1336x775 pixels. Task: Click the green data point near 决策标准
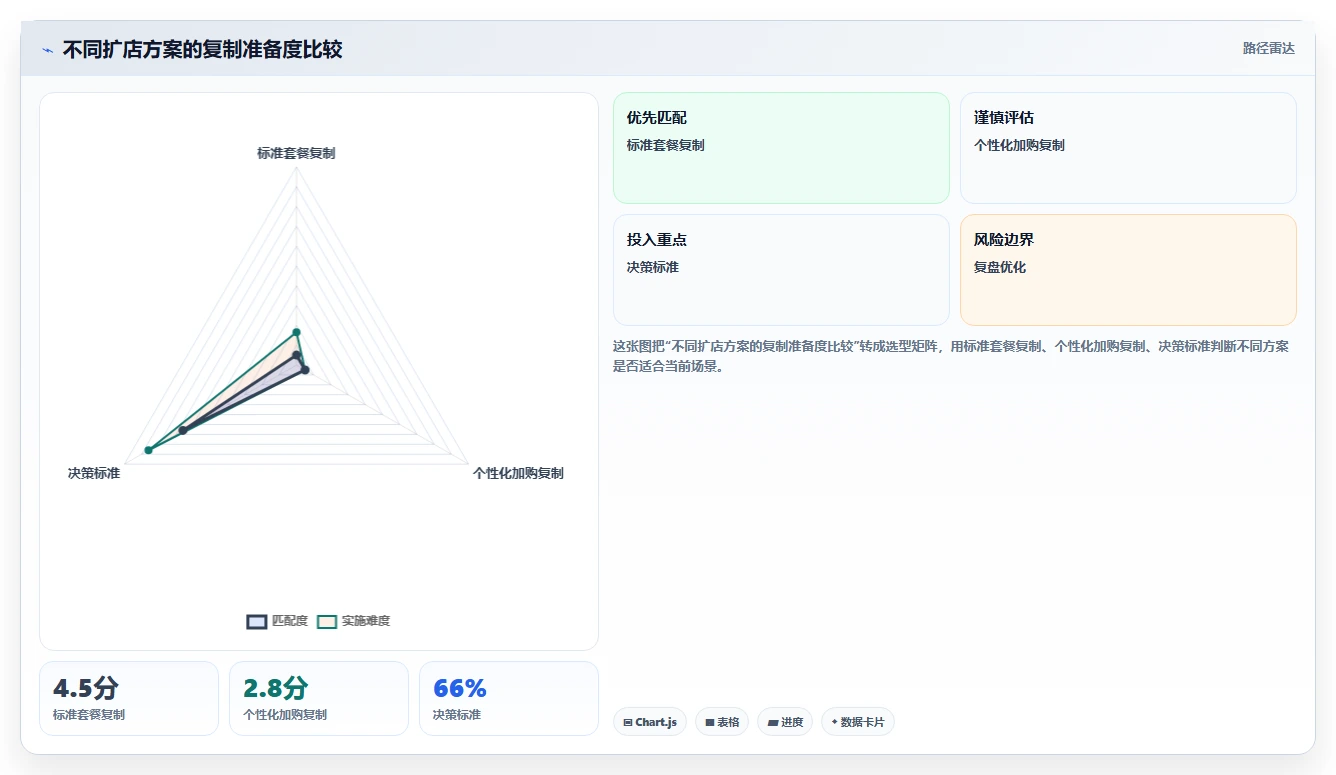[148, 451]
